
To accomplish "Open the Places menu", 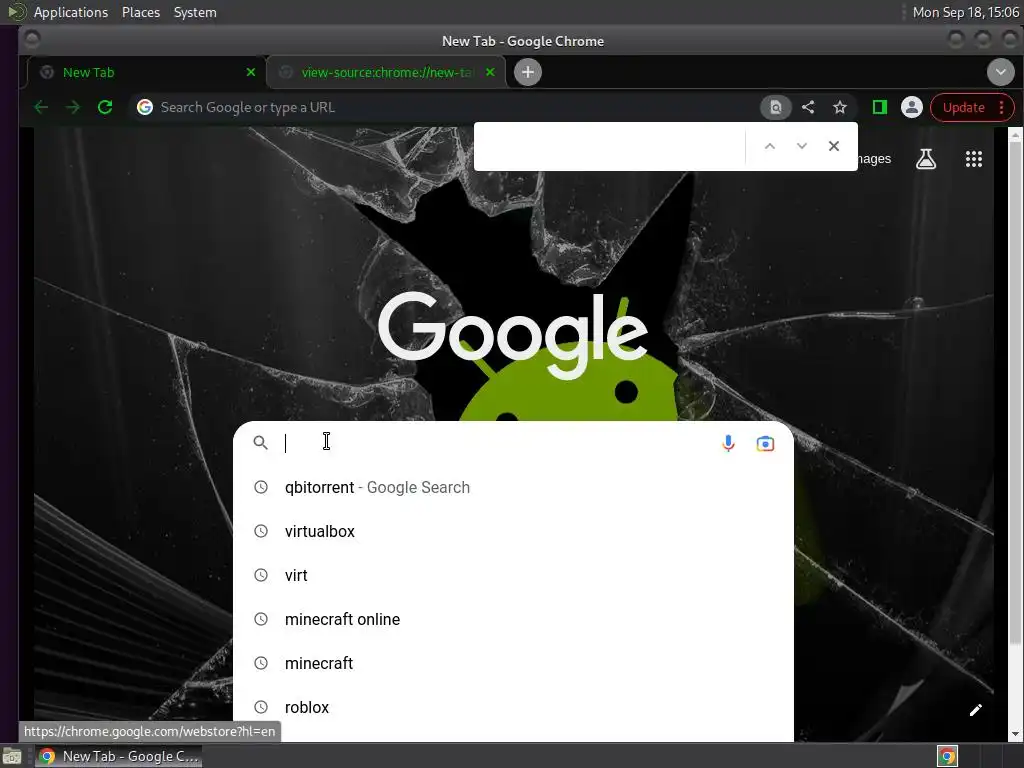I will [141, 12].
